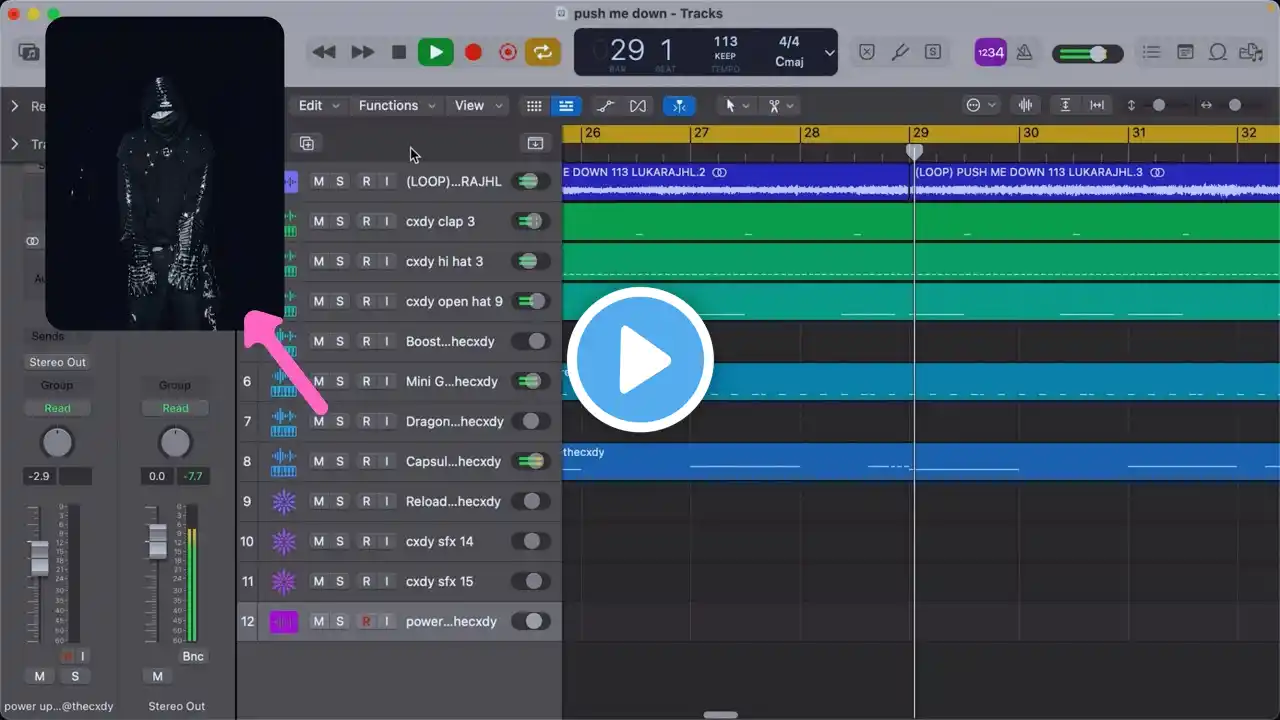
Task: Click the Group slot on the Stereo Out strip
Action: coord(175,385)
